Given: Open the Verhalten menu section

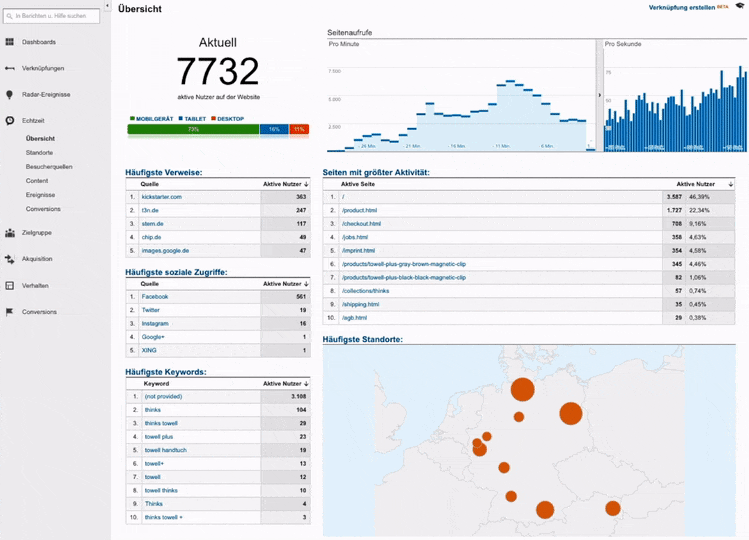Looking at the screenshot, I should pyautogui.click(x=35, y=286).
